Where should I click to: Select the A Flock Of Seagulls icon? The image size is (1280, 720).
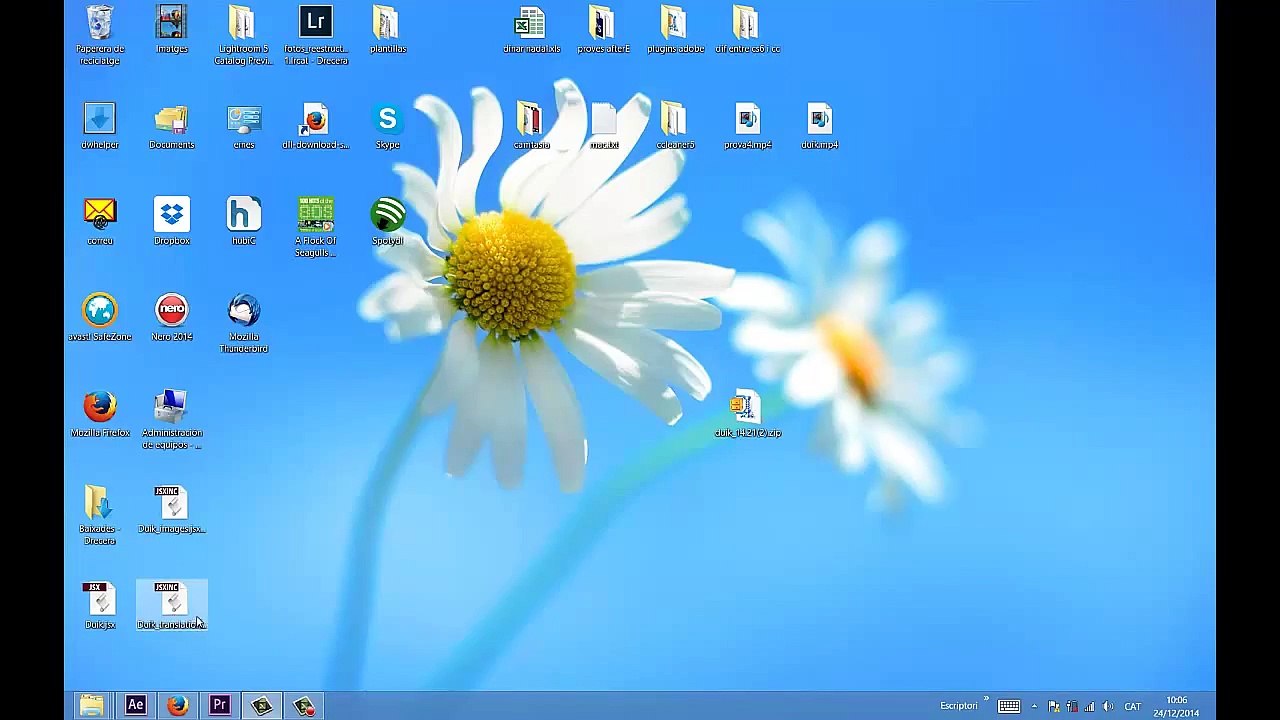316,227
